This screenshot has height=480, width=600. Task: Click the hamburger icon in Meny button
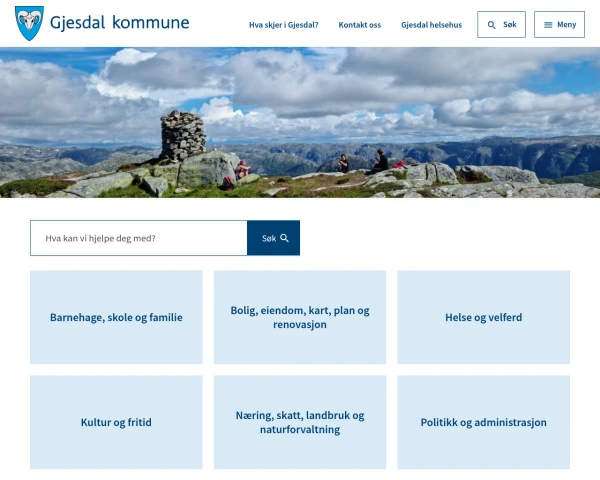[x=548, y=25]
